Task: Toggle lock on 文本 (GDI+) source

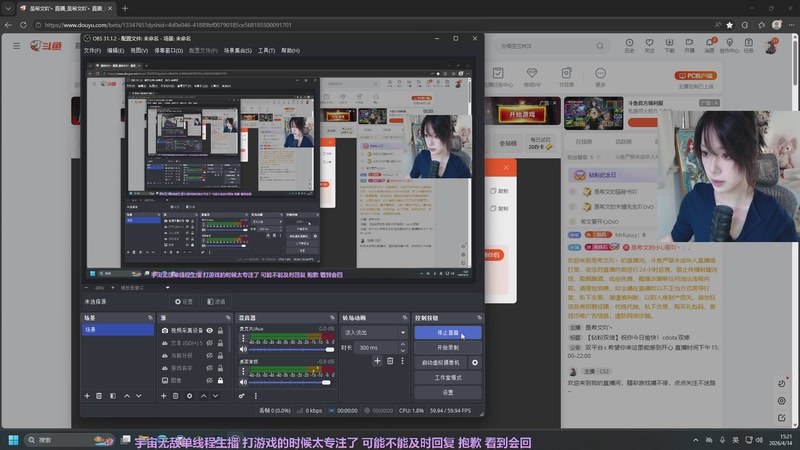Action: 220,343
